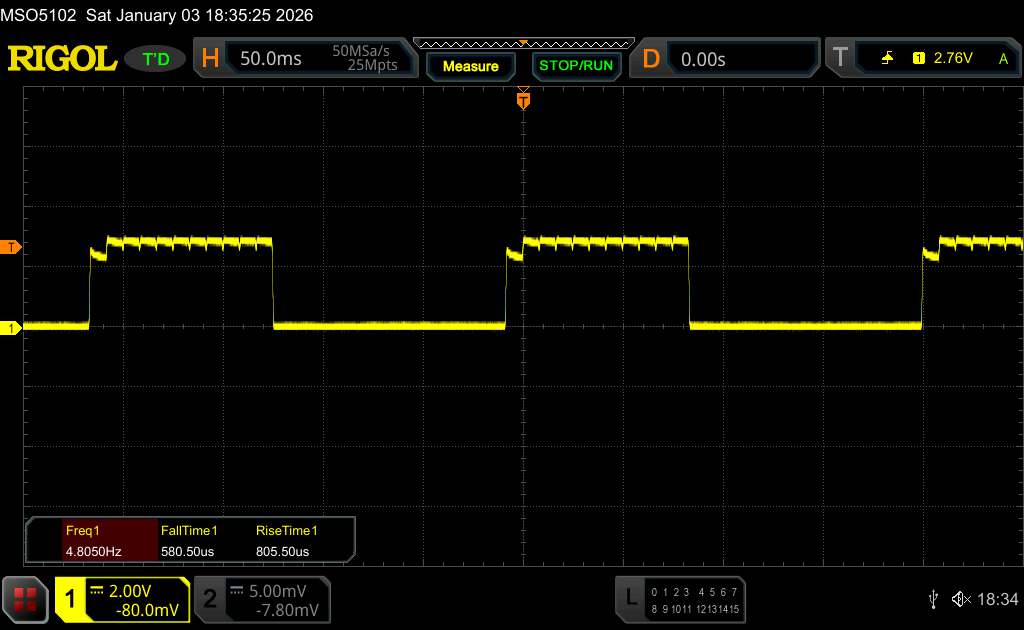1024x630 pixels.
Task: Click the 50MSa/s sample rate and memory depth readout
Action: 365,59
